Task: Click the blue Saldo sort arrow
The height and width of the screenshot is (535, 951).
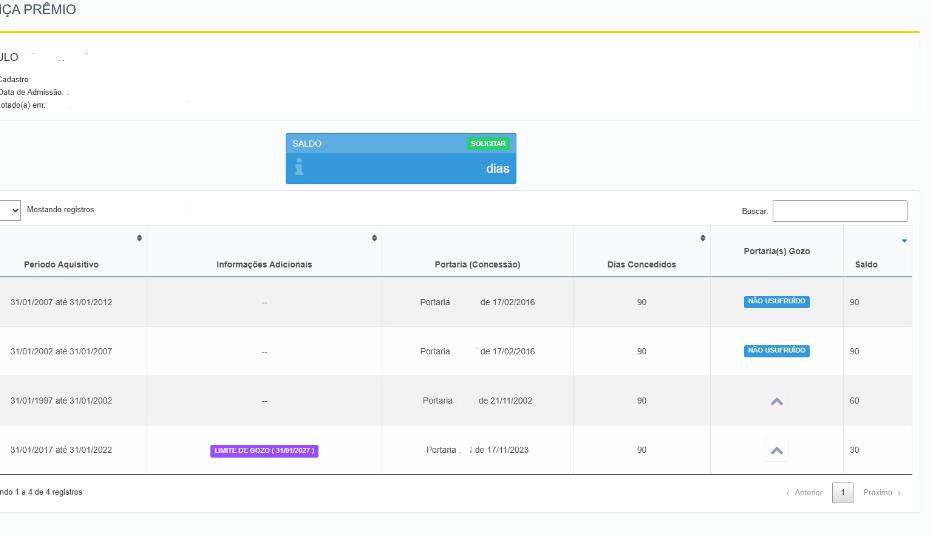Action: pos(904,241)
